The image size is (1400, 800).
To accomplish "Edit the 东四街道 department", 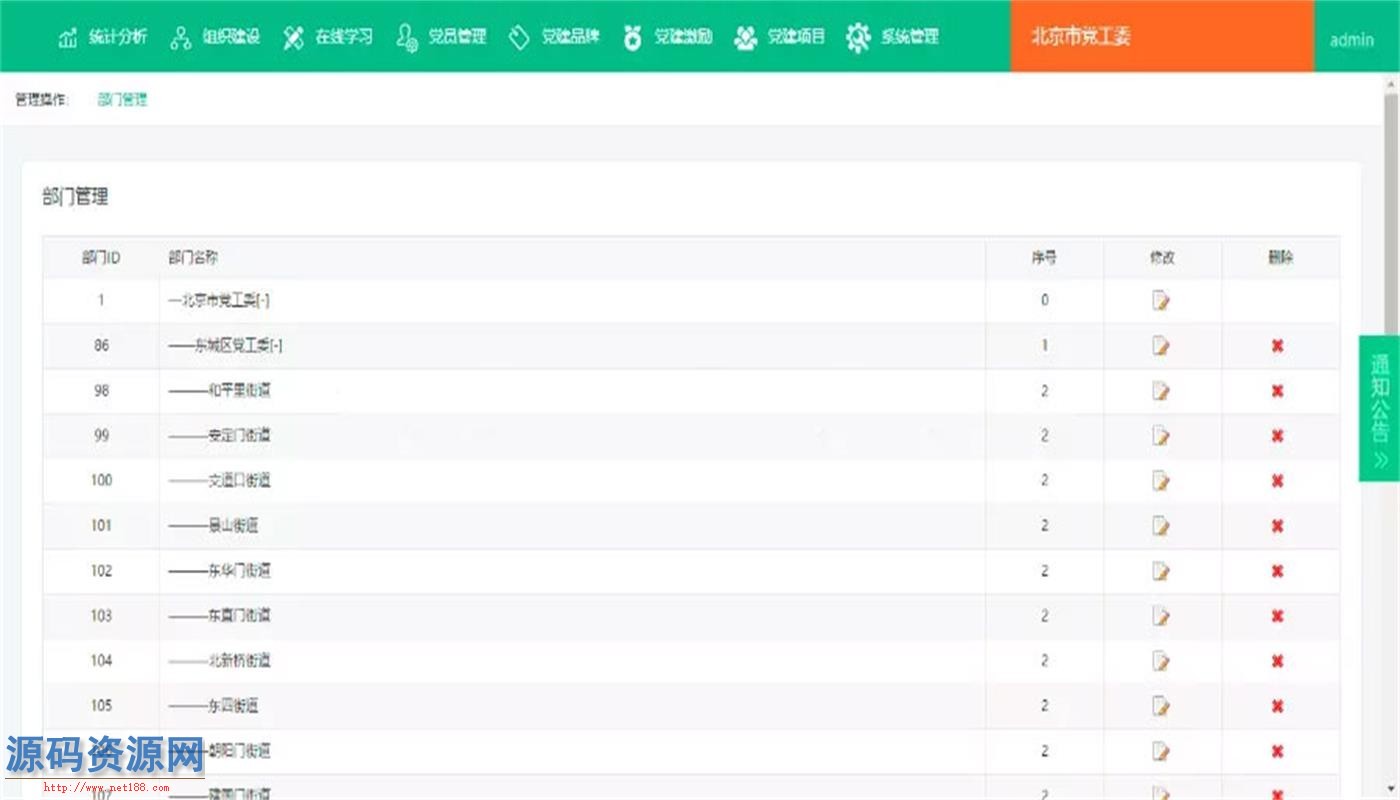I will click(x=1161, y=706).
